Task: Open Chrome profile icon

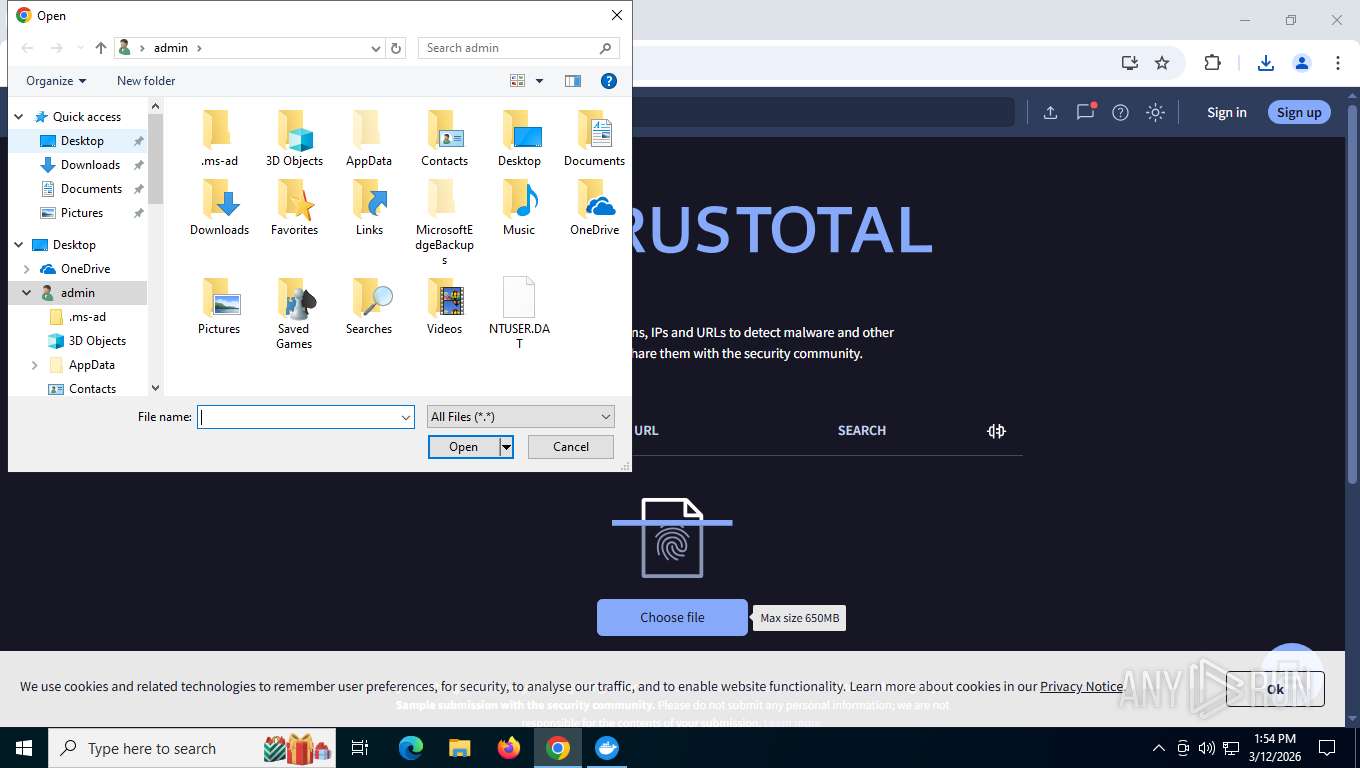Action: (x=1301, y=63)
